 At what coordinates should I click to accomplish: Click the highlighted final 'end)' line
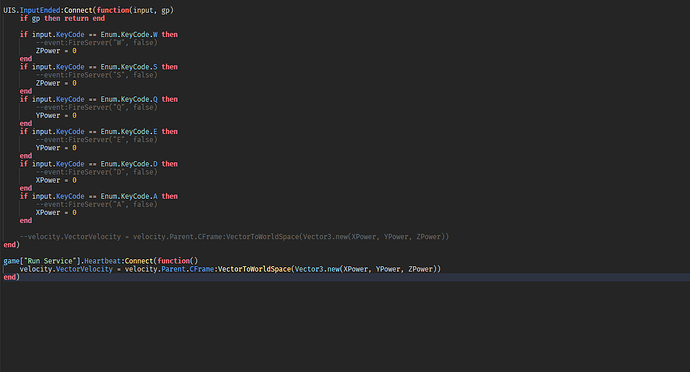click(11, 277)
